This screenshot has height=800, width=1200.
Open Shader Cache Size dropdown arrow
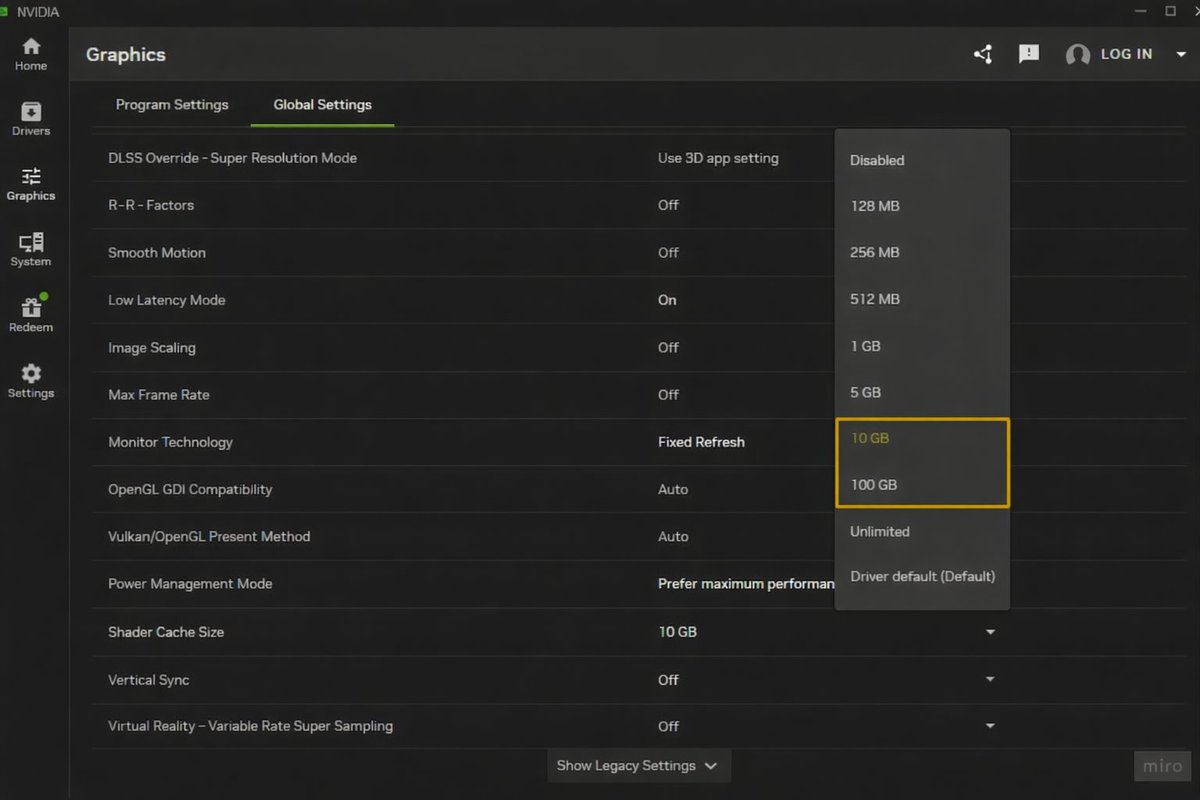[990, 632]
